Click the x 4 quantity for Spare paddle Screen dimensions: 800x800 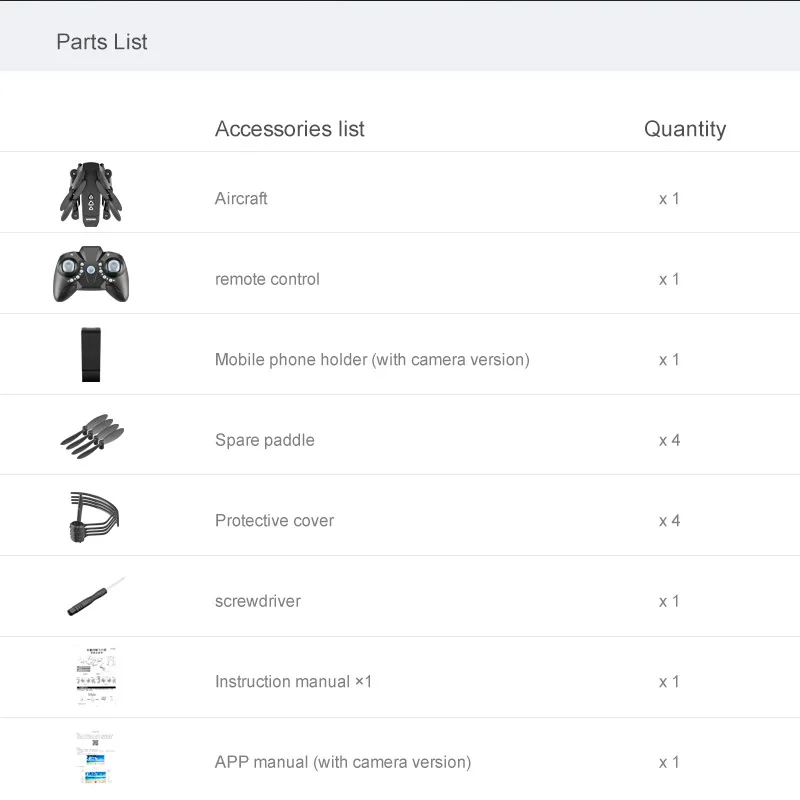[x=669, y=440]
